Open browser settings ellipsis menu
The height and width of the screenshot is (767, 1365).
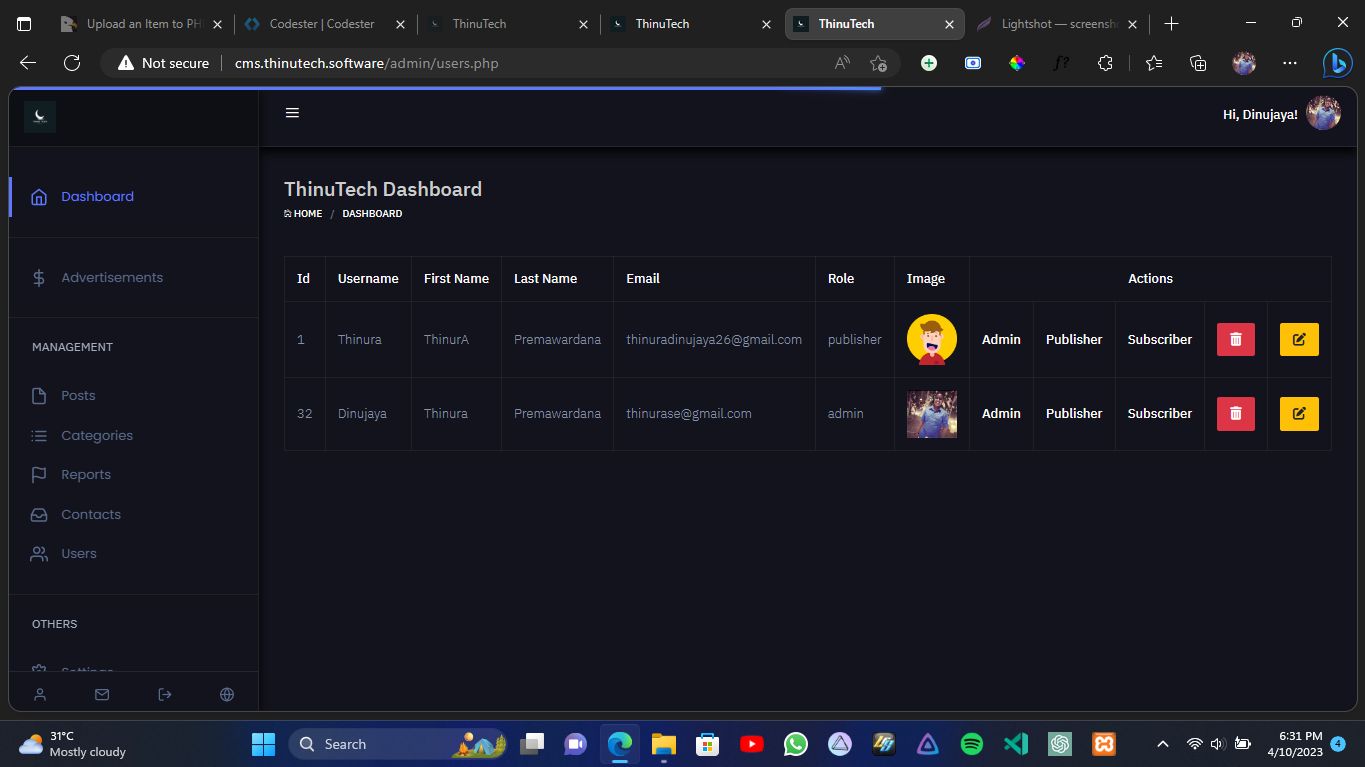click(x=1290, y=63)
